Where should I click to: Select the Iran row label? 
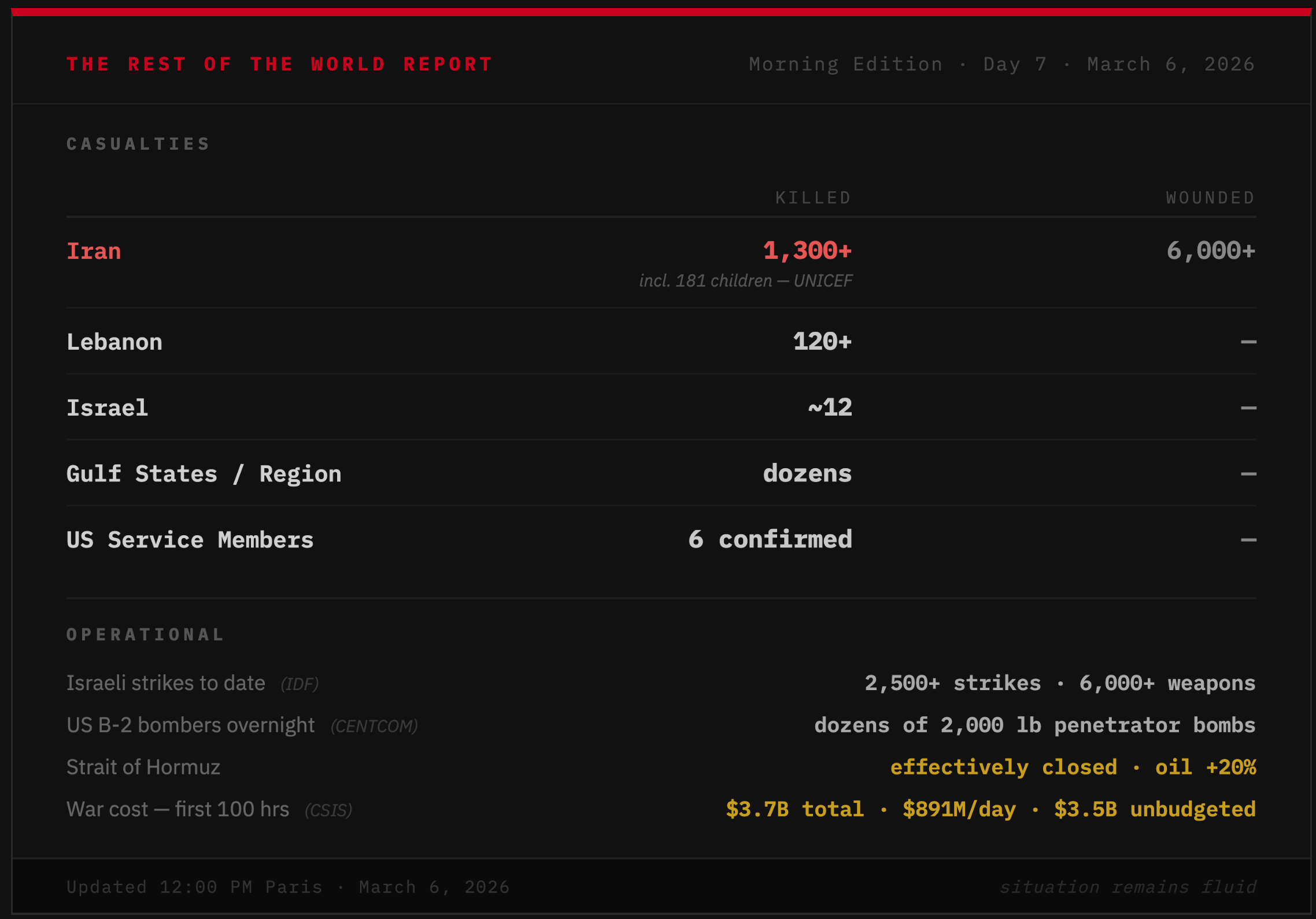[x=94, y=251]
